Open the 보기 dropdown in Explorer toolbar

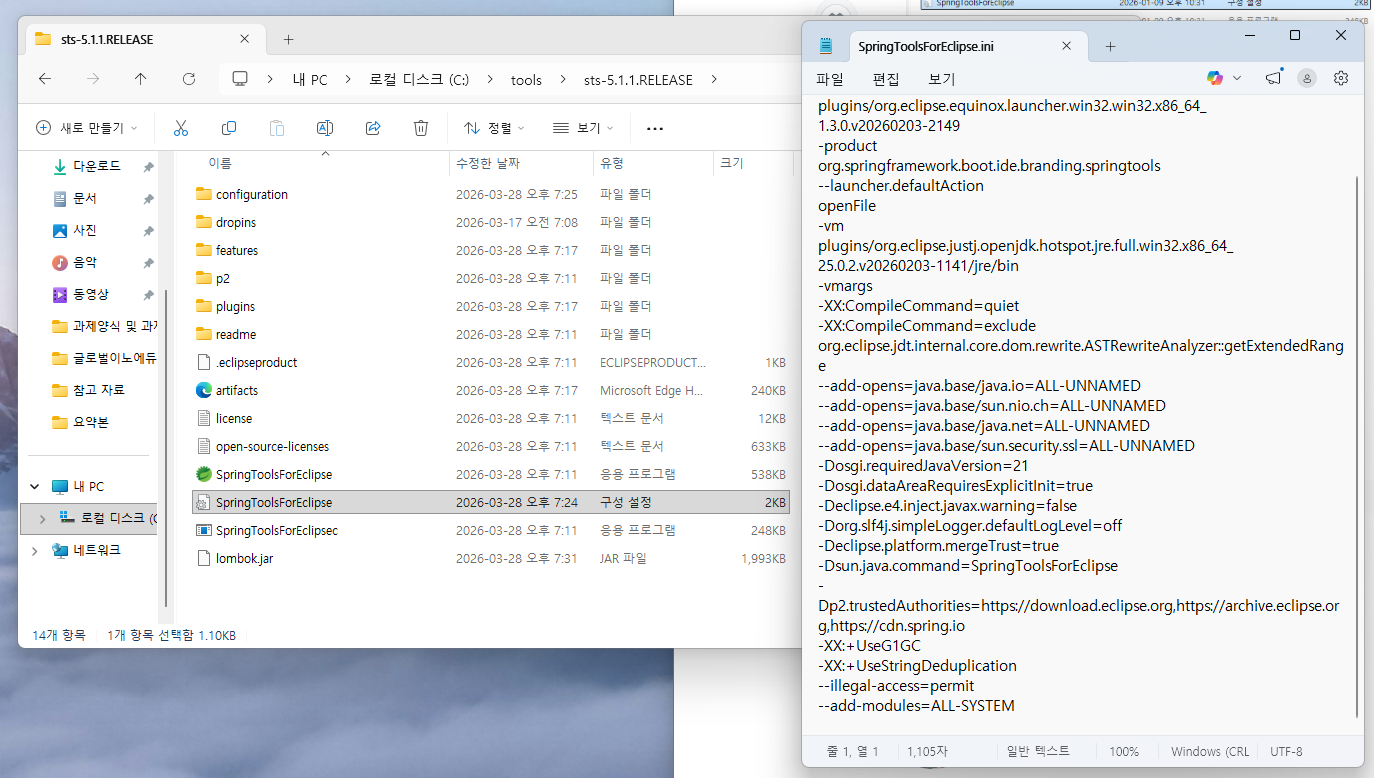583,128
